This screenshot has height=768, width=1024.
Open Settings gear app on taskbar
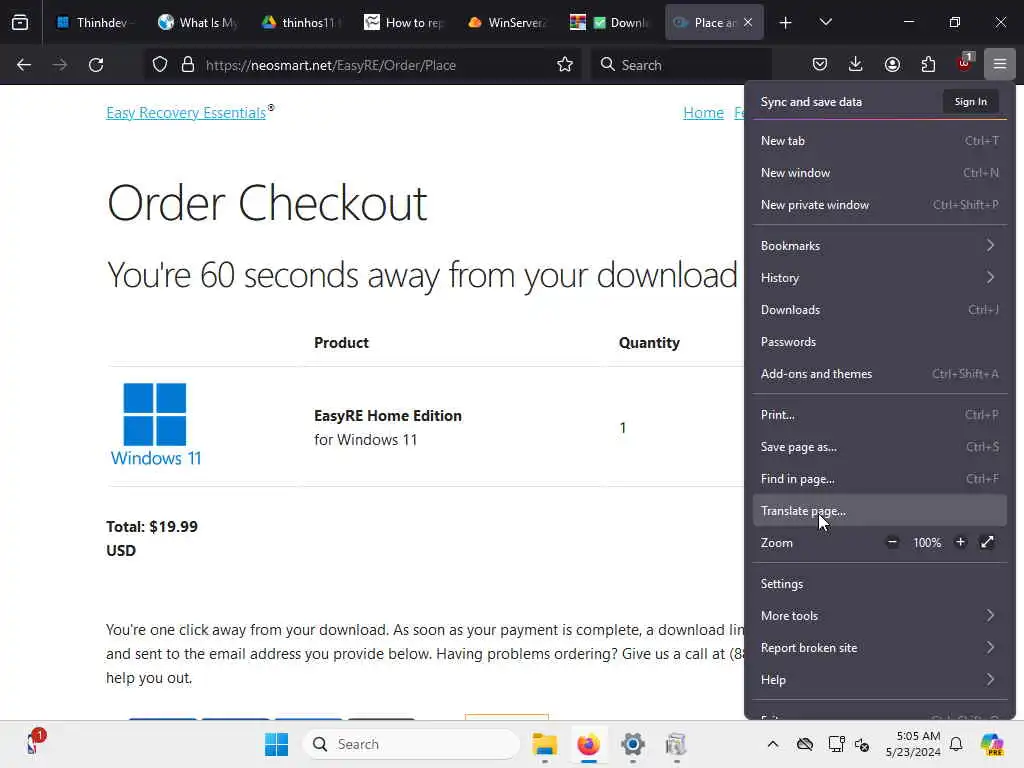[x=632, y=744]
